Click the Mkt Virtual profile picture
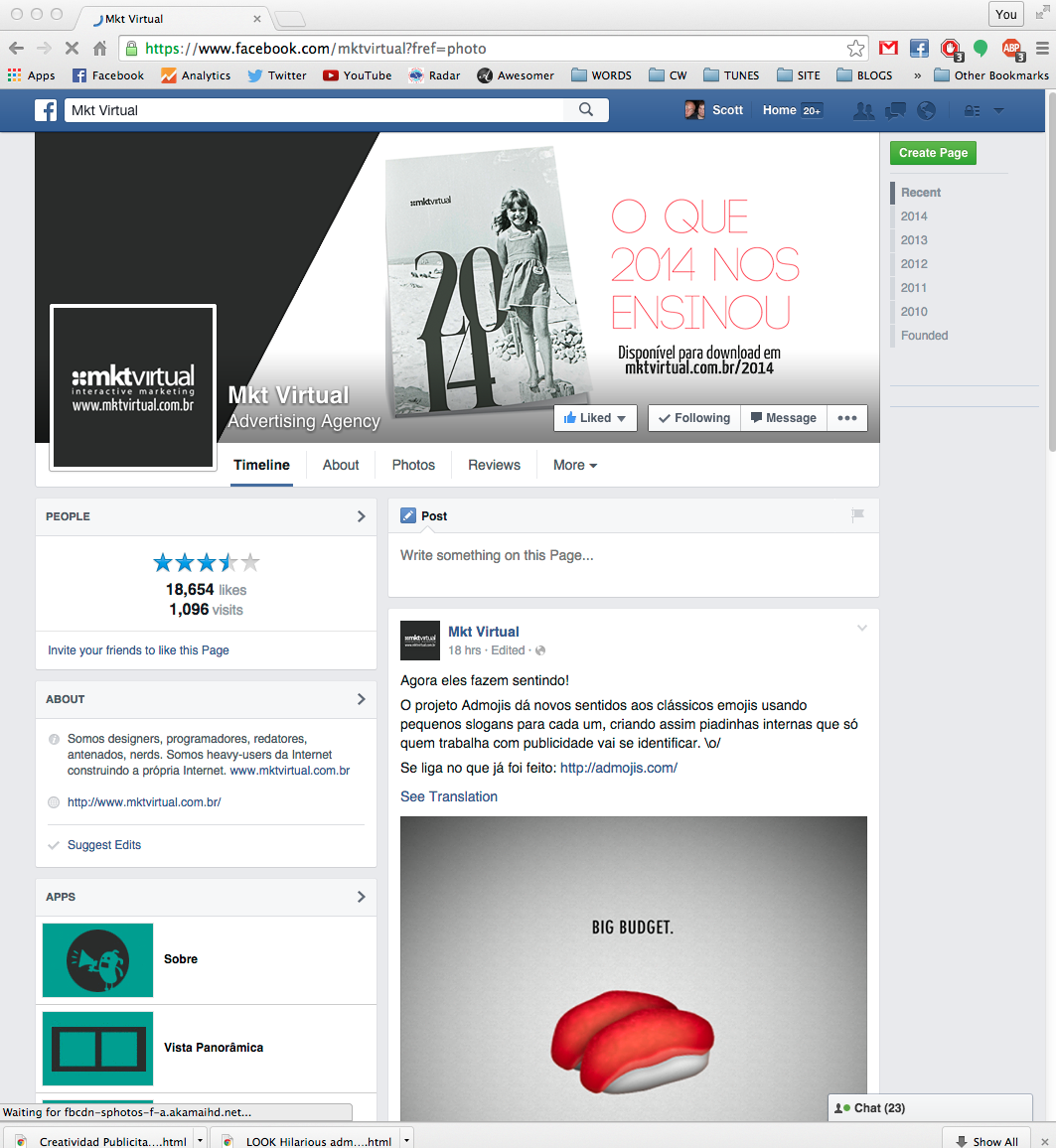This screenshot has width=1056, height=1148. tap(133, 387)
